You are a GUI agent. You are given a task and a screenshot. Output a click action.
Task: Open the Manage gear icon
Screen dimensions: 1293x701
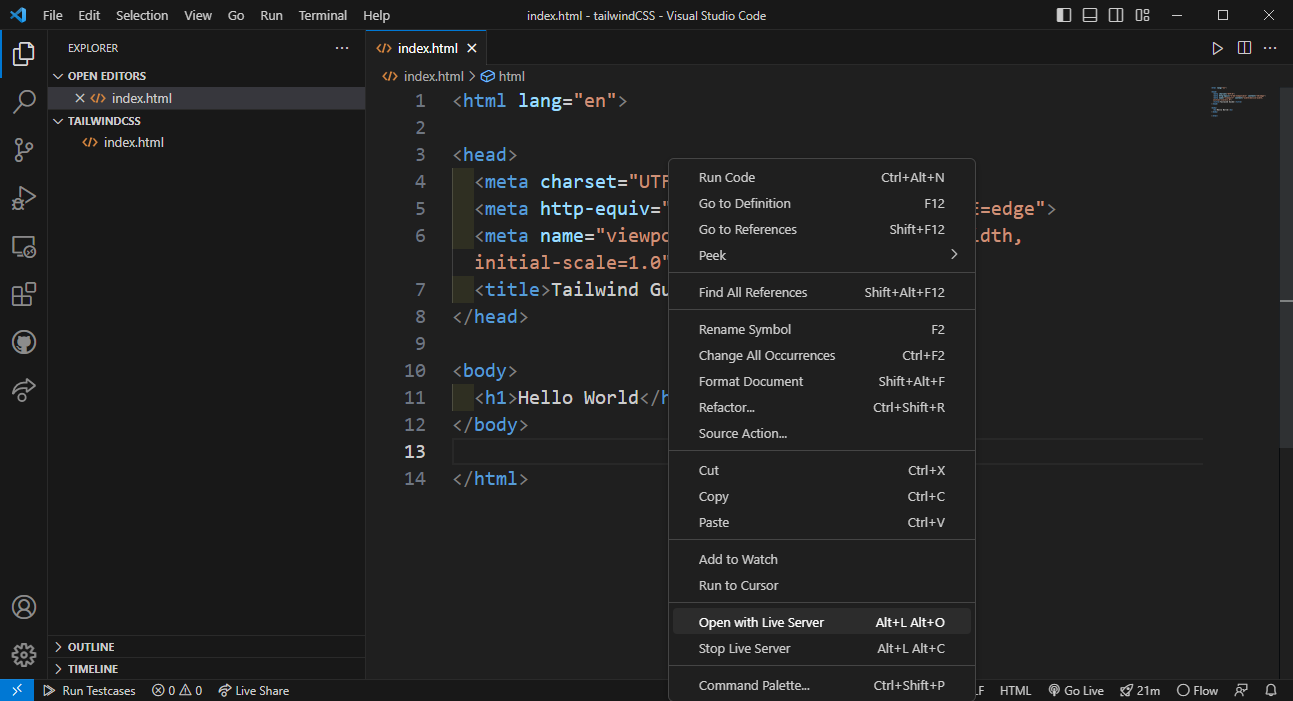point(24,655)
